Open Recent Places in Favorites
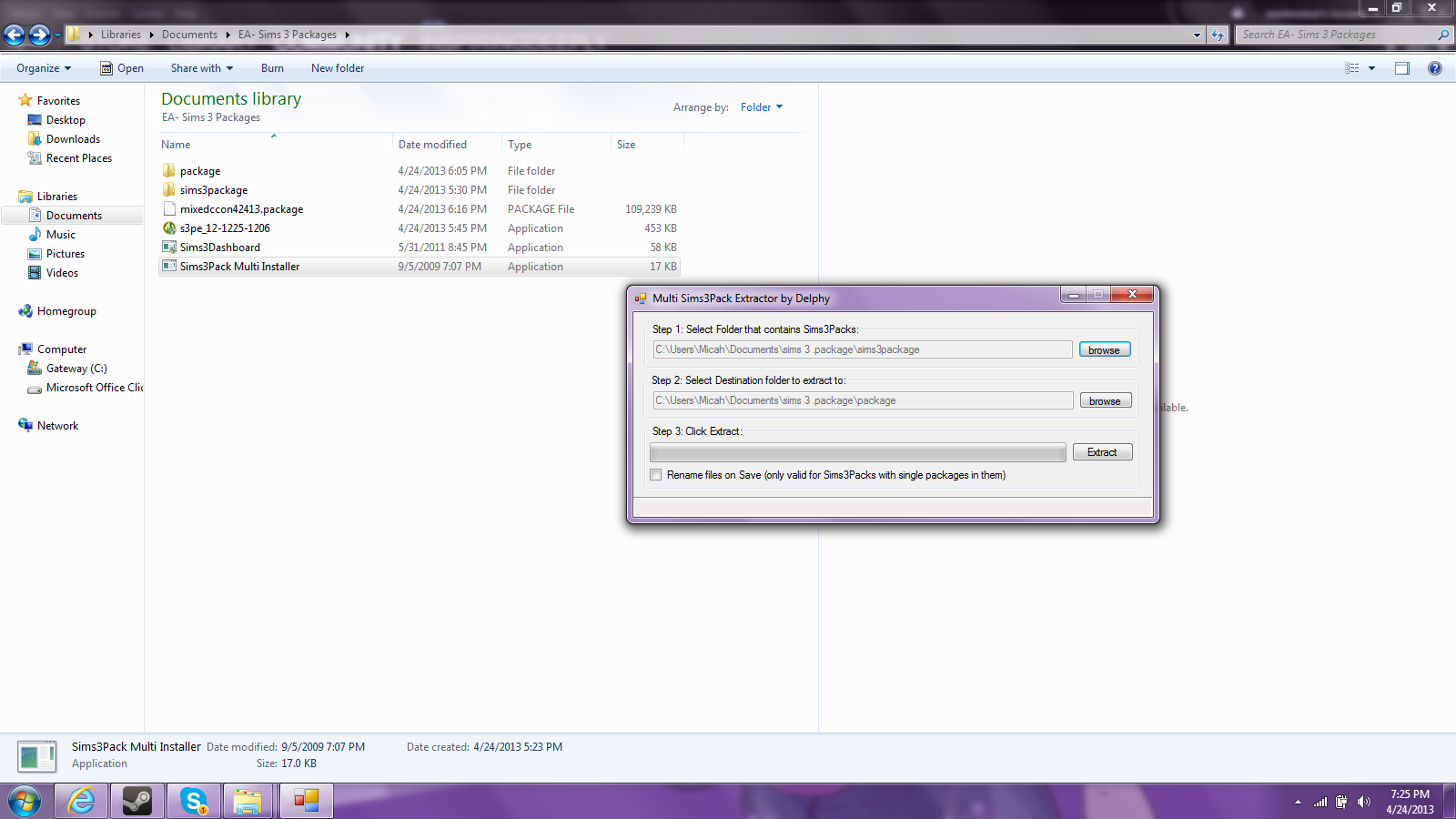 pos(79,158)
